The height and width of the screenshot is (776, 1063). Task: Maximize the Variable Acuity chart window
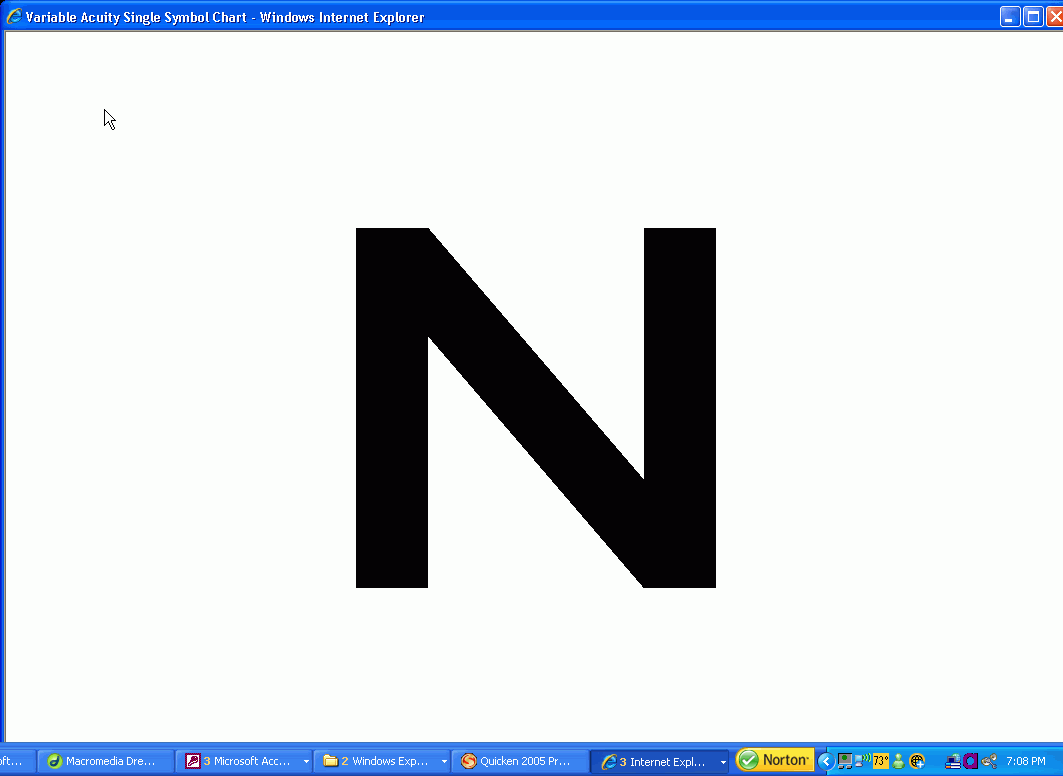1033,16
